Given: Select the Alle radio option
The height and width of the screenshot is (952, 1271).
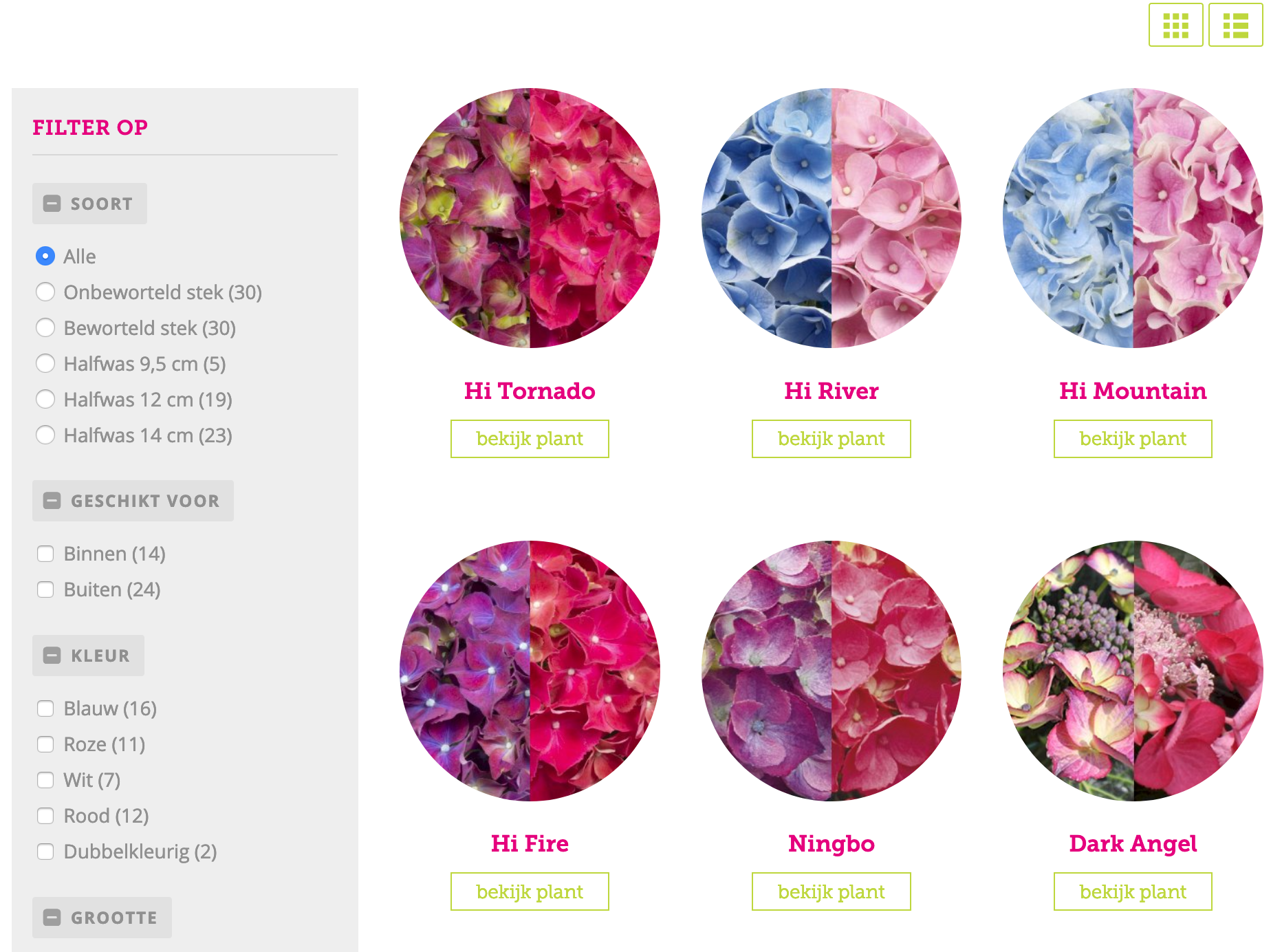Looking at the screenshot, I should pos(45,257).
